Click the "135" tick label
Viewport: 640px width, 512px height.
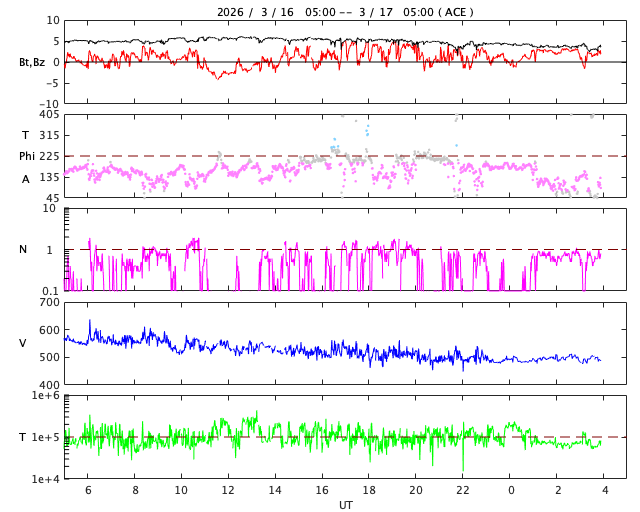[48, 177]
